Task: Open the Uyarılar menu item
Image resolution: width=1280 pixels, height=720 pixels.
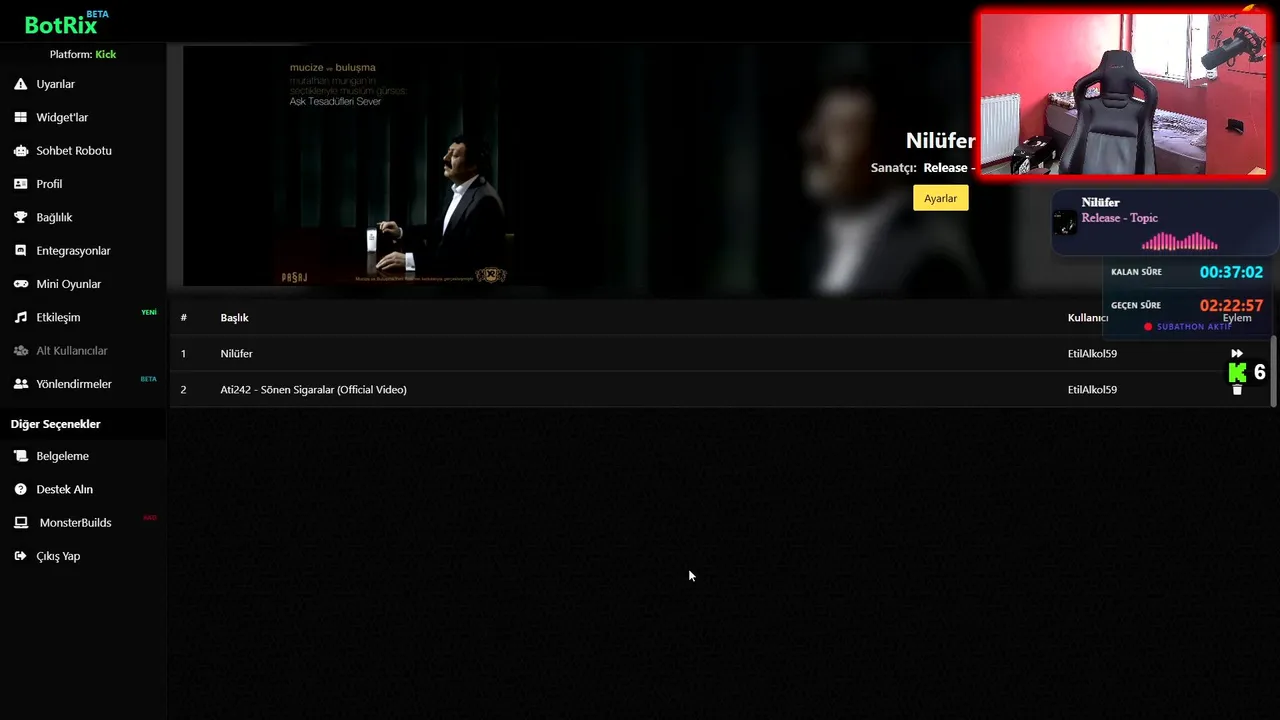Action: 56,84
